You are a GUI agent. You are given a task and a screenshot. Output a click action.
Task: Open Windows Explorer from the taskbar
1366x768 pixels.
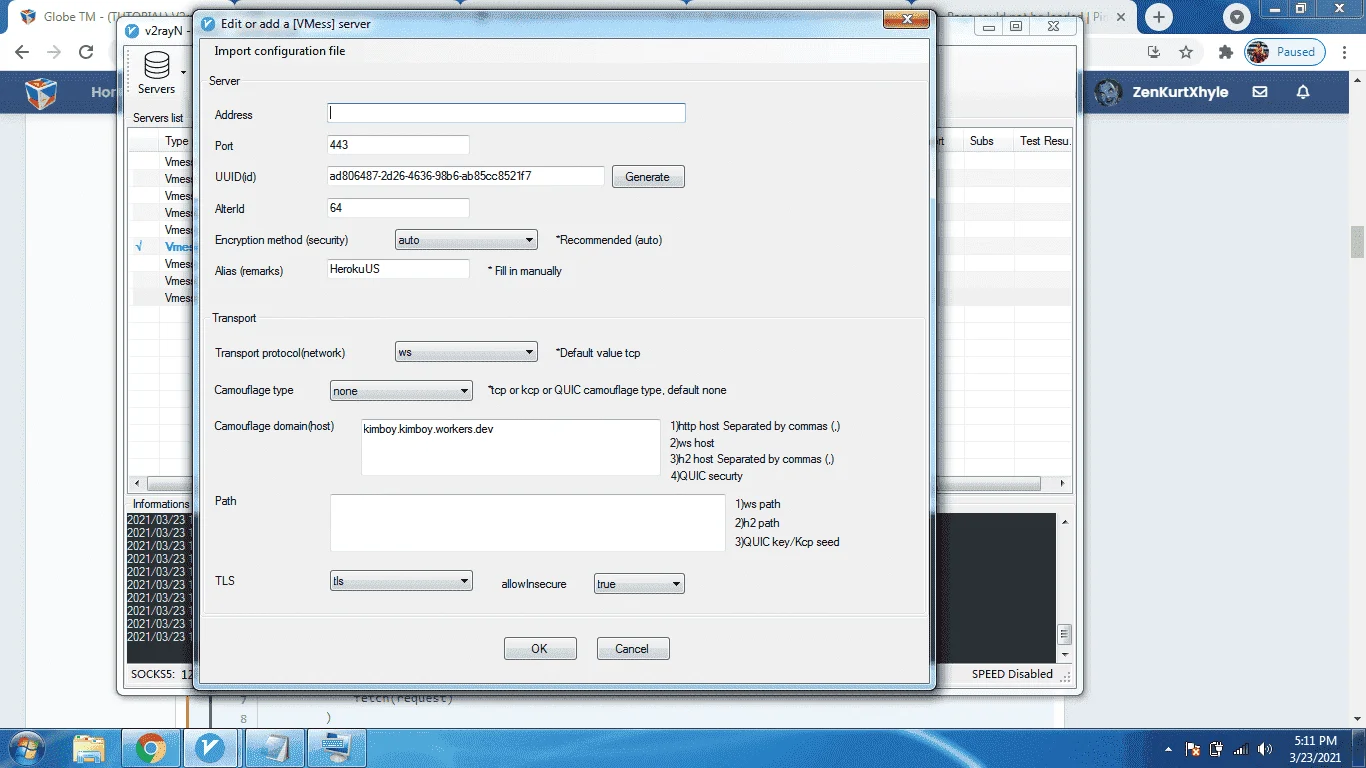pos(89,748)
